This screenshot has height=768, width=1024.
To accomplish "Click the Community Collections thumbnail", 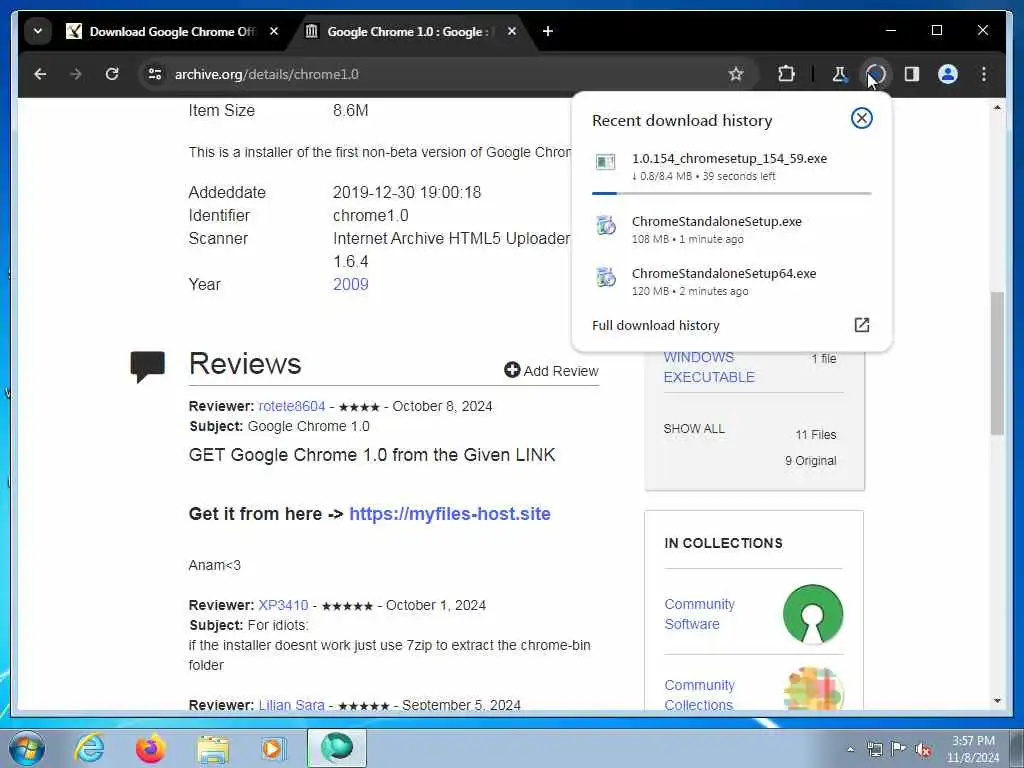I will [812, 688].
